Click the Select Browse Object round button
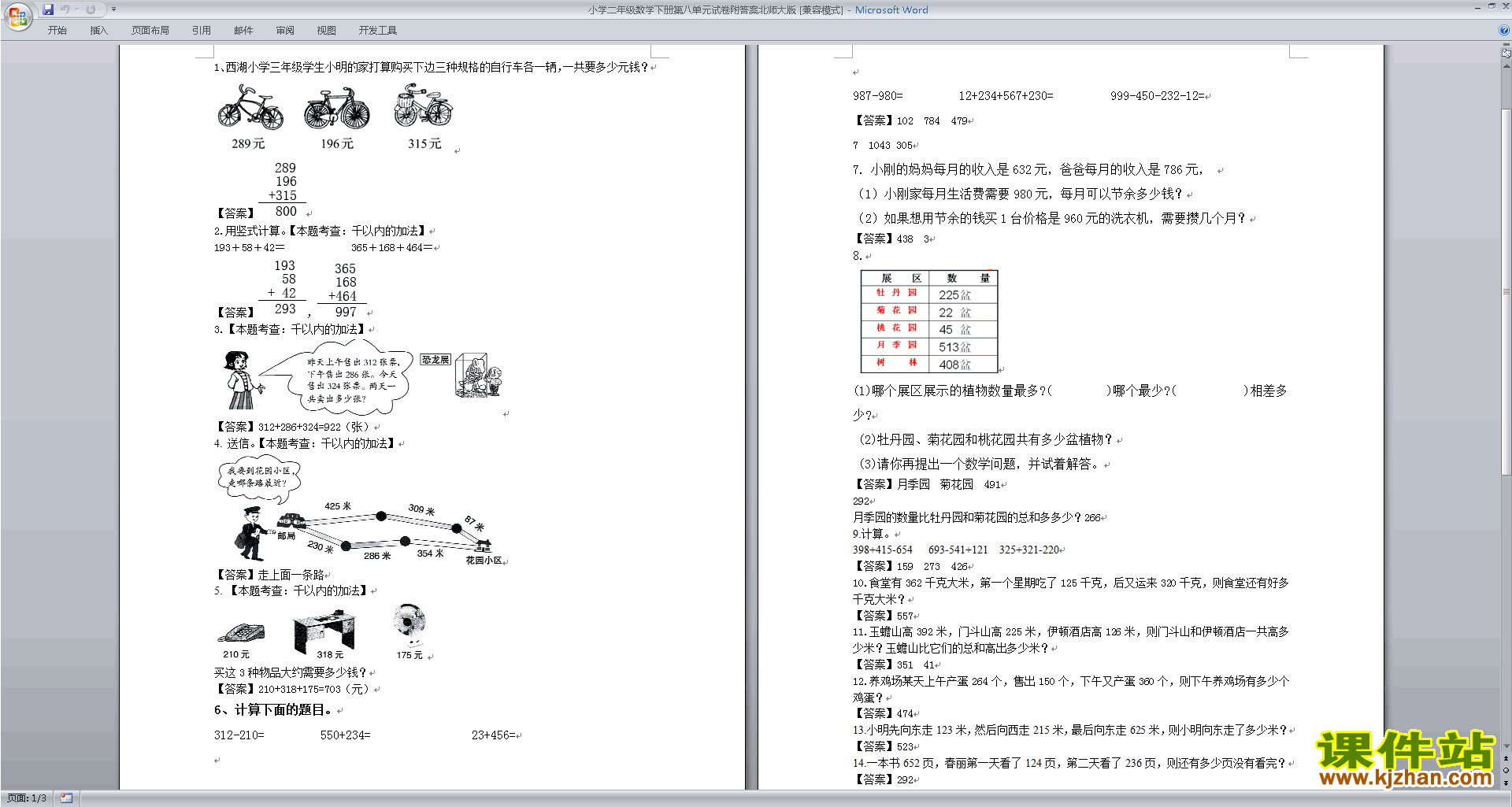This screenshot has width=1512, height=807. (1506, 770)
